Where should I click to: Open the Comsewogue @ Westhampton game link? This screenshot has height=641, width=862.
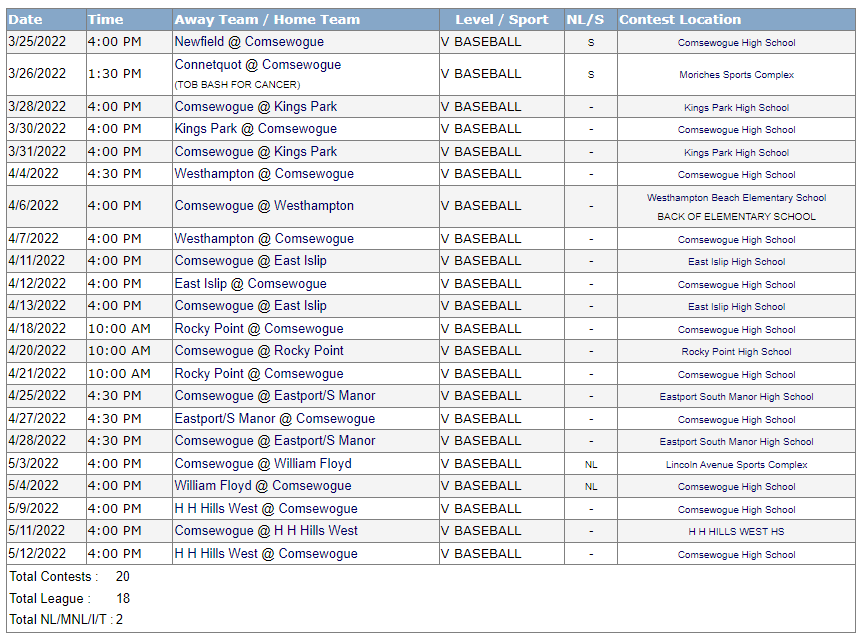pos(264,206)
